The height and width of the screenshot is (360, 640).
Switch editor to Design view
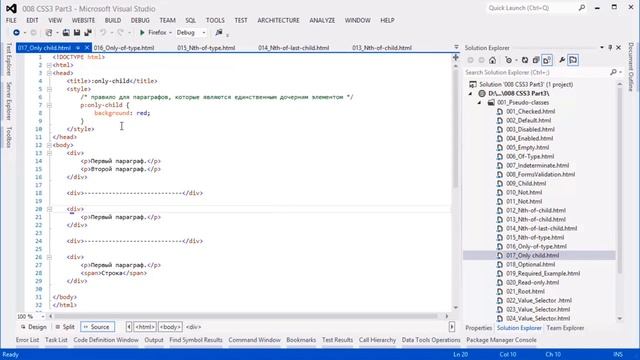point(33,327)
